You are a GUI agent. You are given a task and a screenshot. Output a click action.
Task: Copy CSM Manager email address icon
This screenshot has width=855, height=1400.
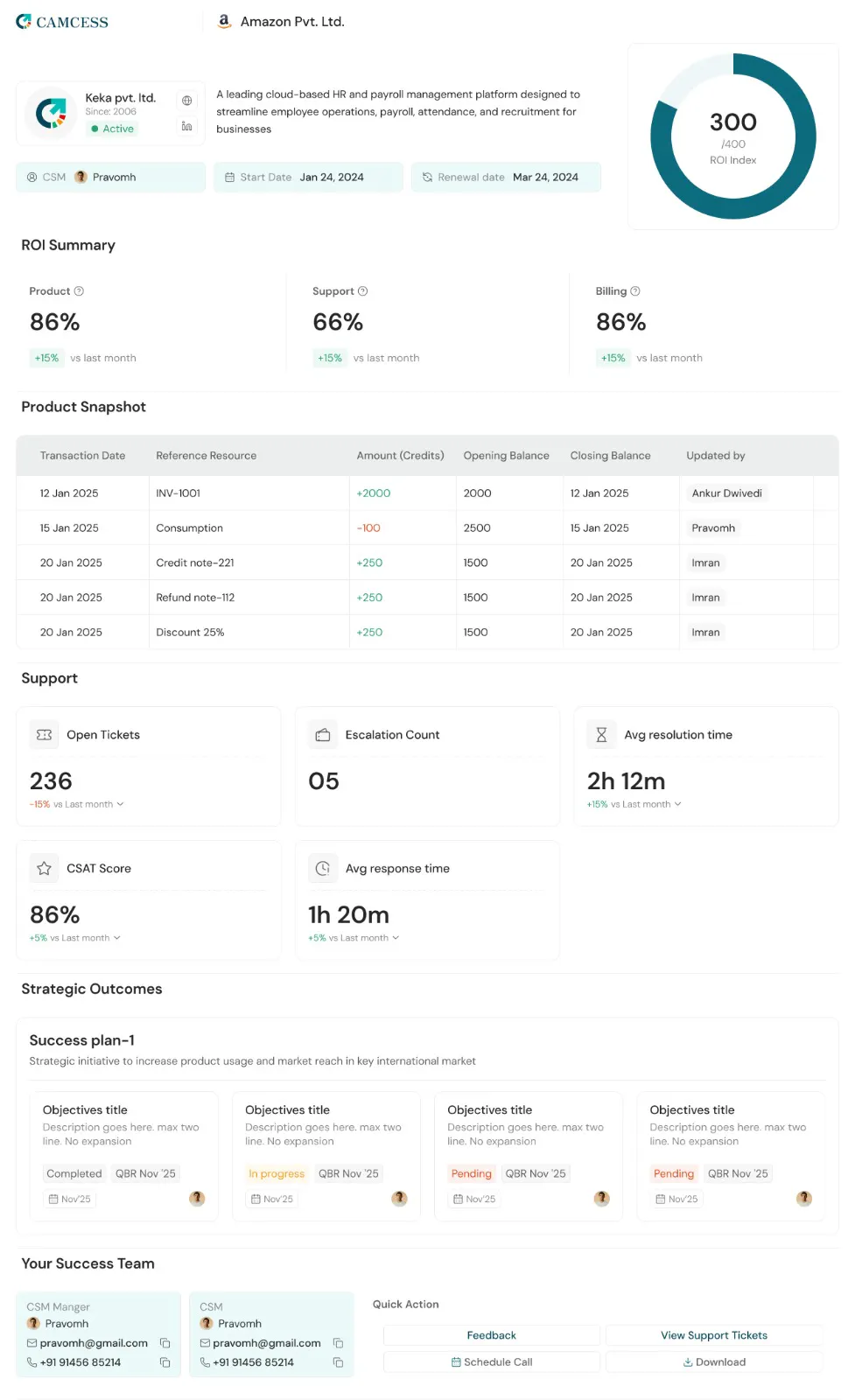pyautogui.click(x=165, y=1343)
